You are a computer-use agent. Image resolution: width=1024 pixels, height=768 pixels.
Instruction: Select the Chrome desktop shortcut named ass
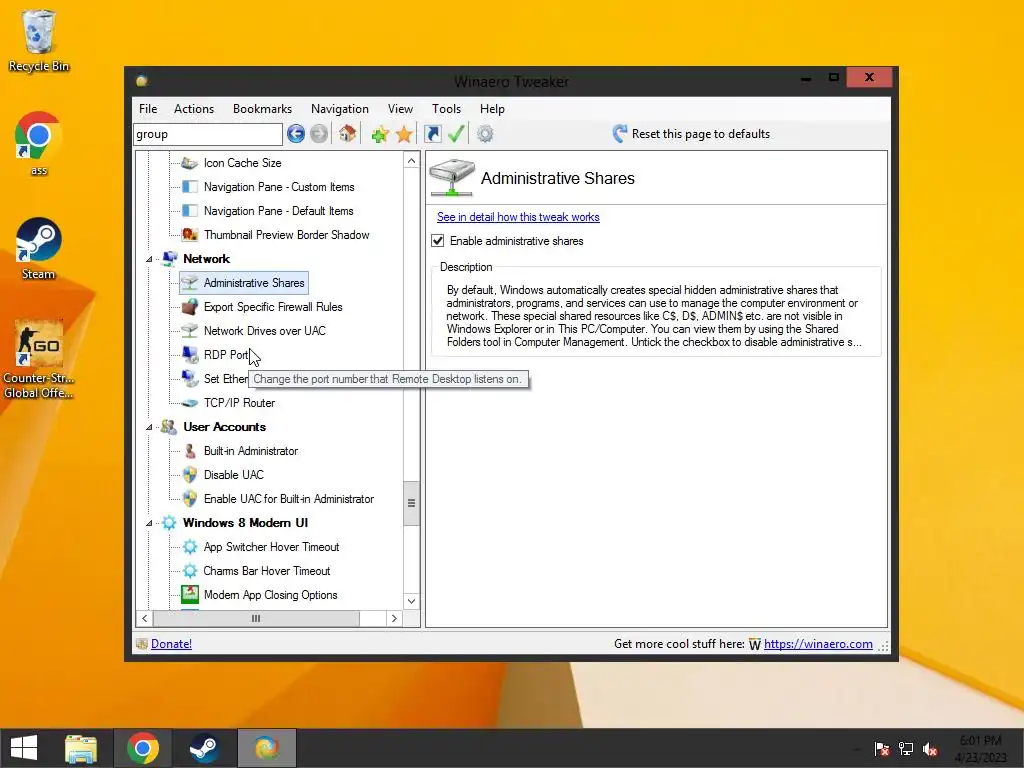pyautogui.click(x=39, y=144)
